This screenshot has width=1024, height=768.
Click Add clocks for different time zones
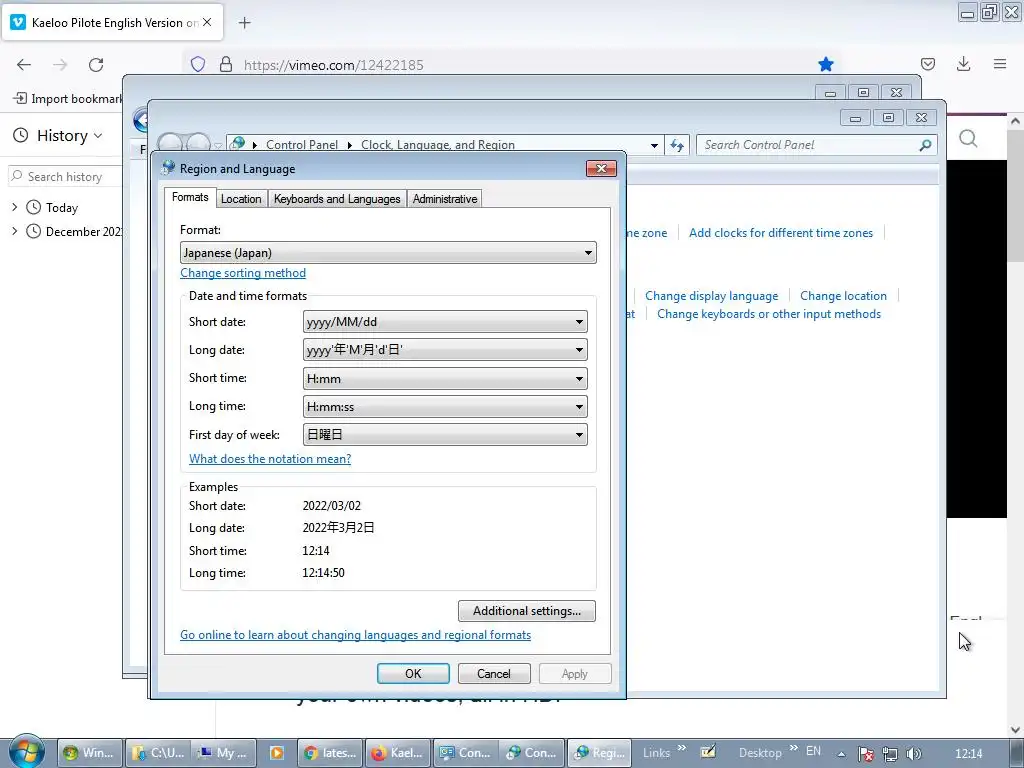point(780,232)
